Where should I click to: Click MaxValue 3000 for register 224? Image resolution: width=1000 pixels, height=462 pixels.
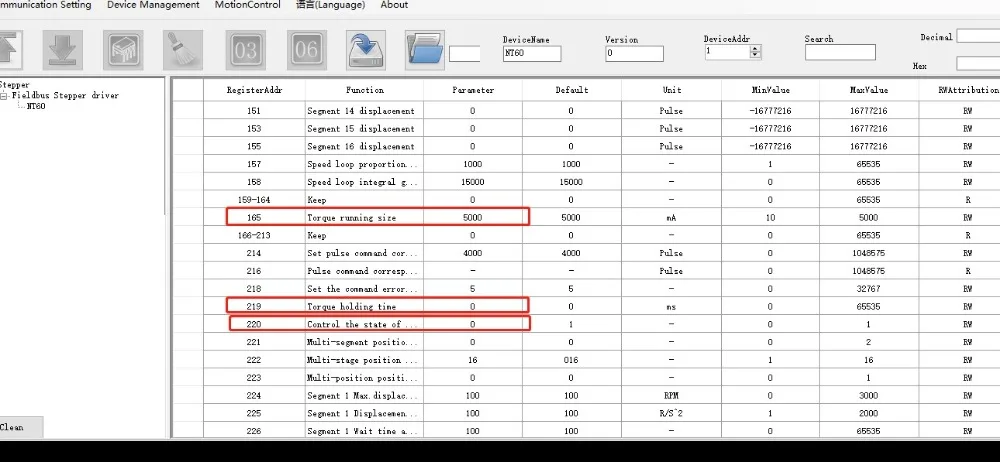point(869,396)
